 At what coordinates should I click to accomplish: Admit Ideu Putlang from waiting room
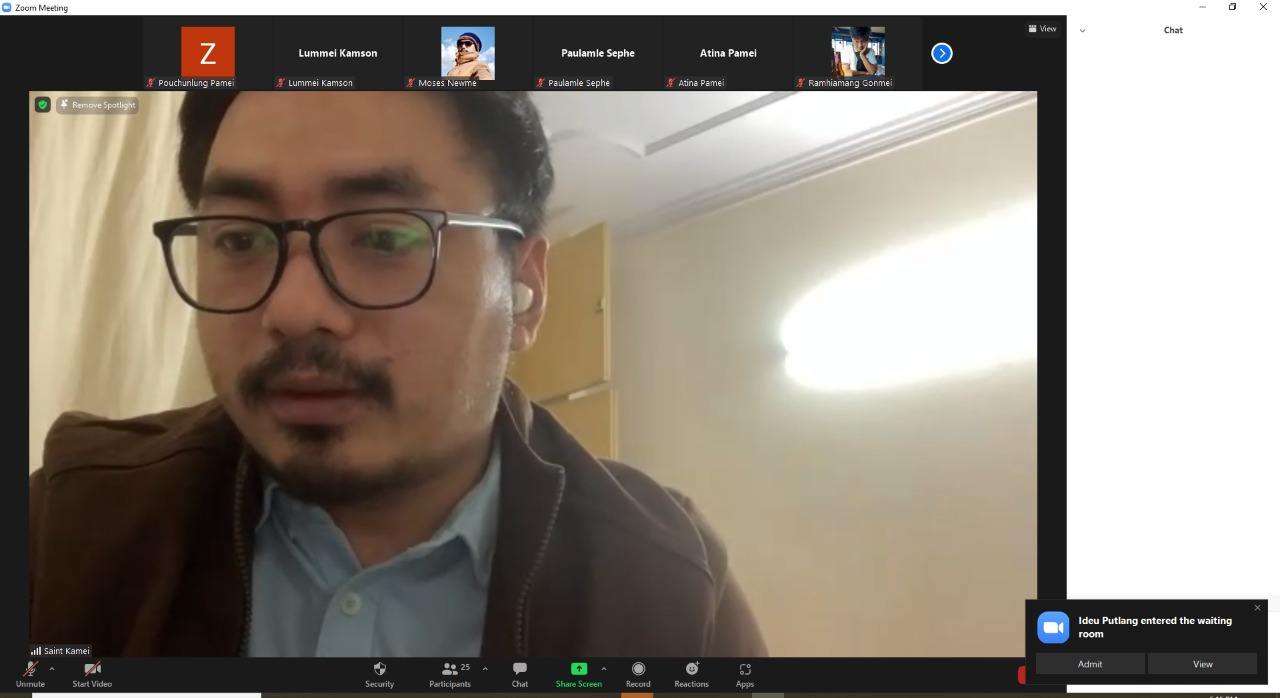coord(1090,664)
